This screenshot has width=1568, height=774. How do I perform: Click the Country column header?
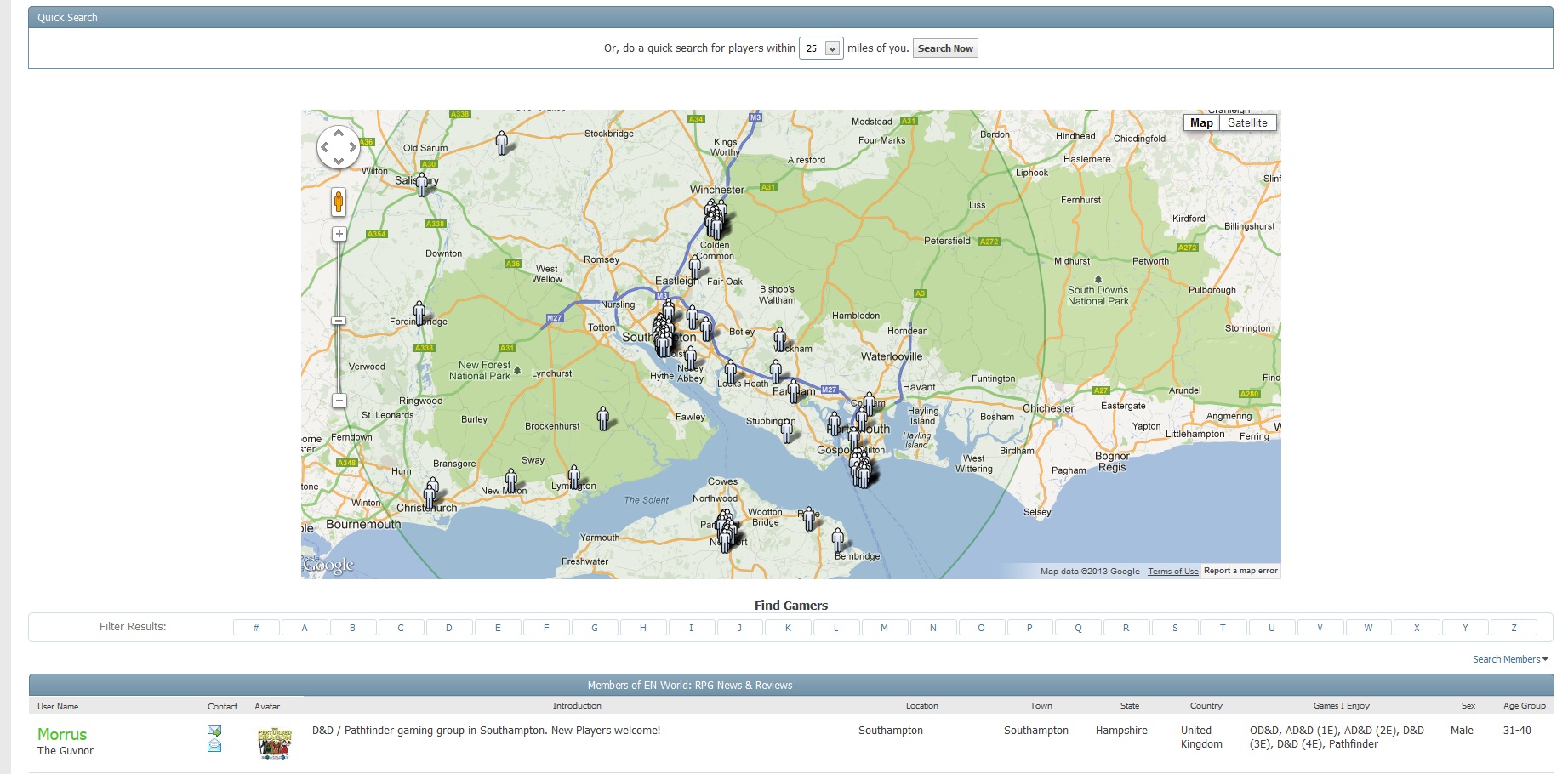1206,706
